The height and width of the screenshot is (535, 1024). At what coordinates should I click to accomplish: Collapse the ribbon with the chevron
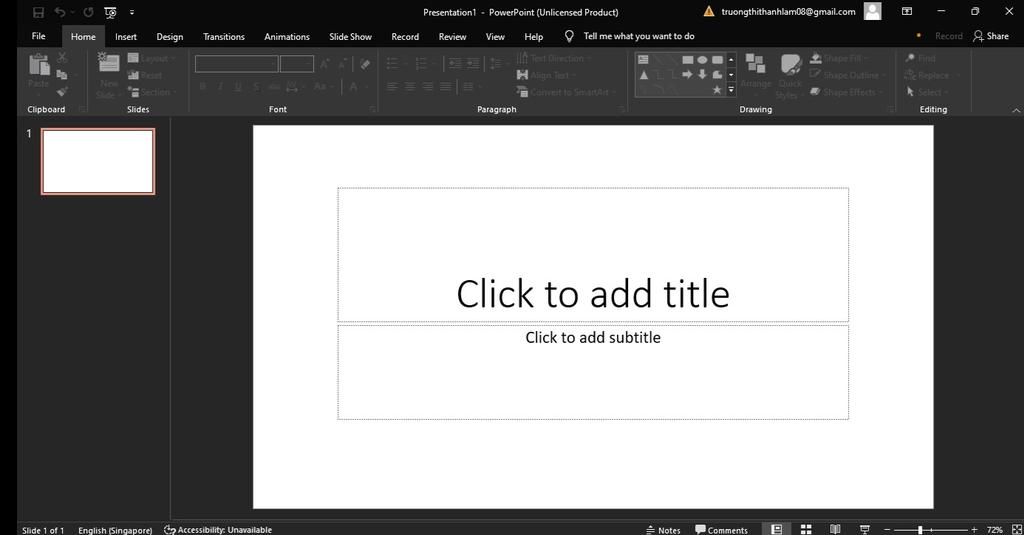click(1016, 110)
